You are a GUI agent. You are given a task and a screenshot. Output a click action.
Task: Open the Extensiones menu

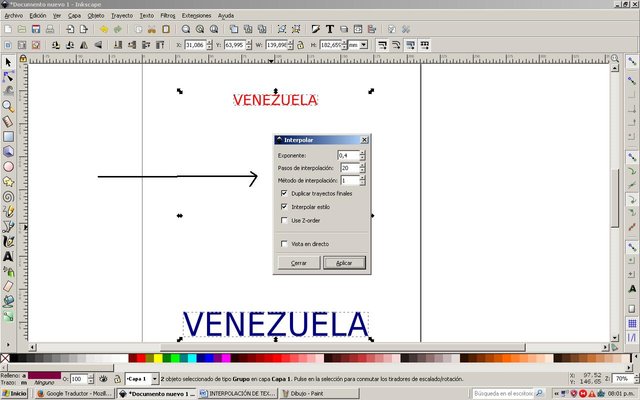[x=196, y=16]
